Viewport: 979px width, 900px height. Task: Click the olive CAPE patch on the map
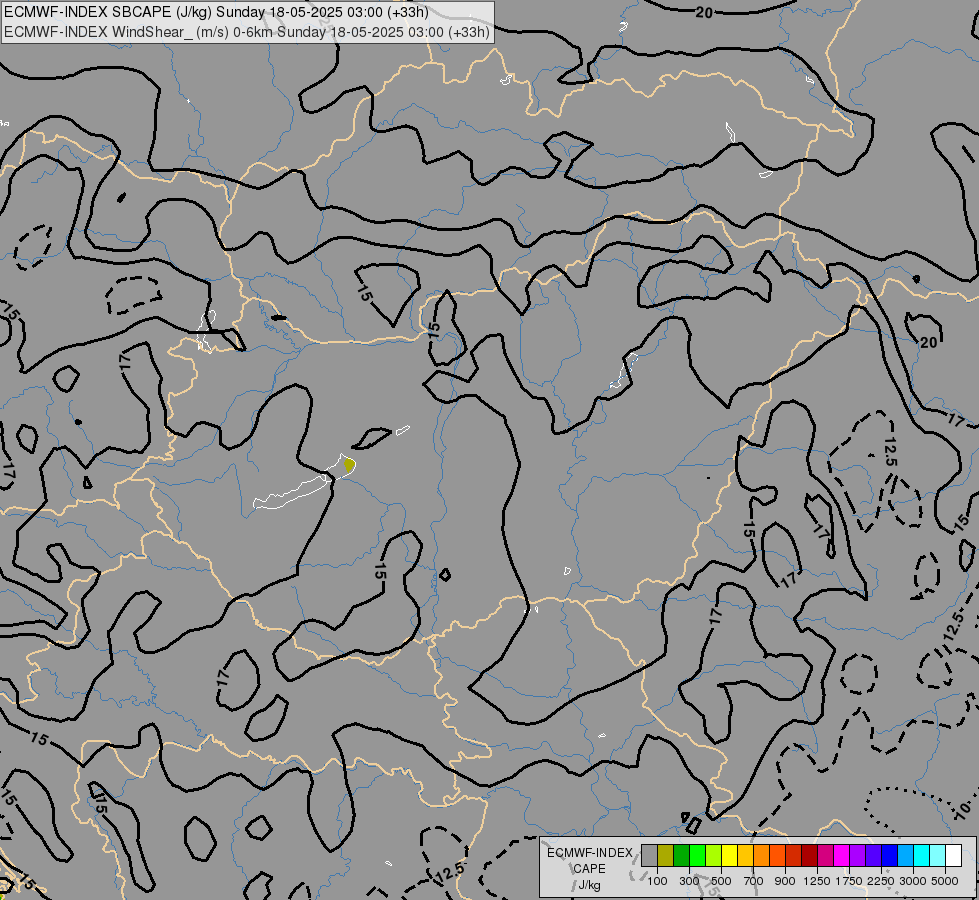(350, 465)
